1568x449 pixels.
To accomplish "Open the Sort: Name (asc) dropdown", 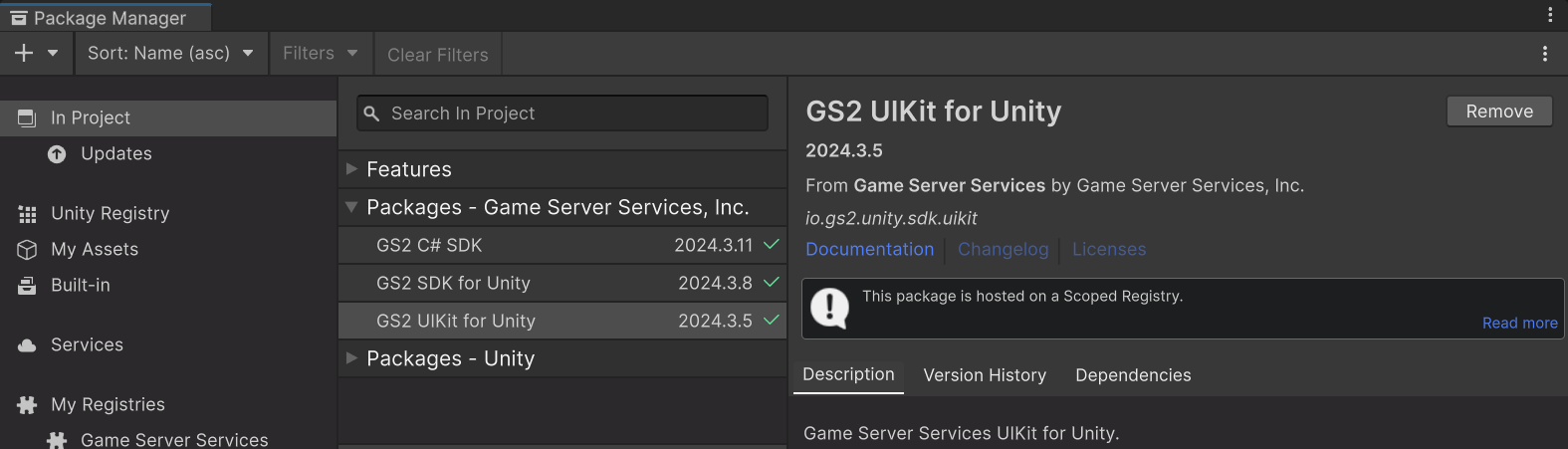I will pos(171,53).
